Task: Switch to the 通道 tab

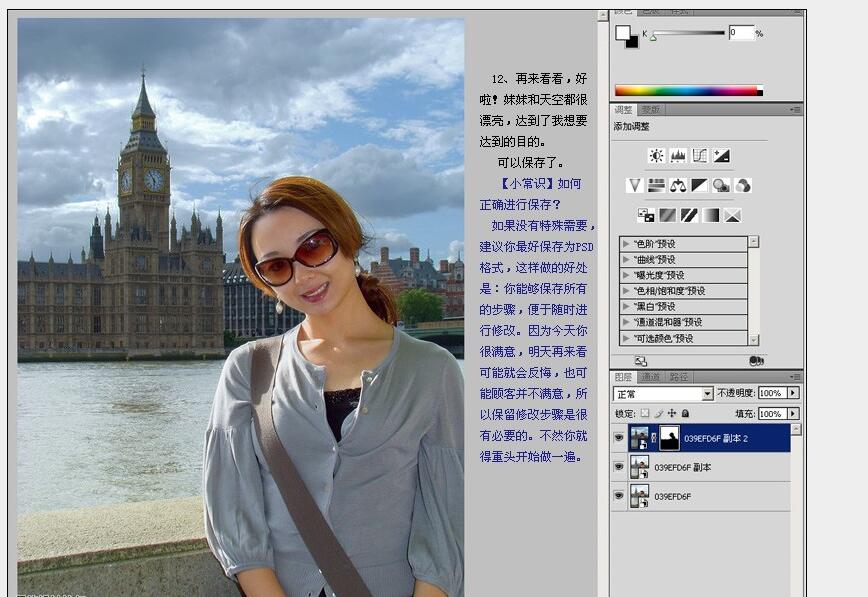Action: click(x=650, y=377)
